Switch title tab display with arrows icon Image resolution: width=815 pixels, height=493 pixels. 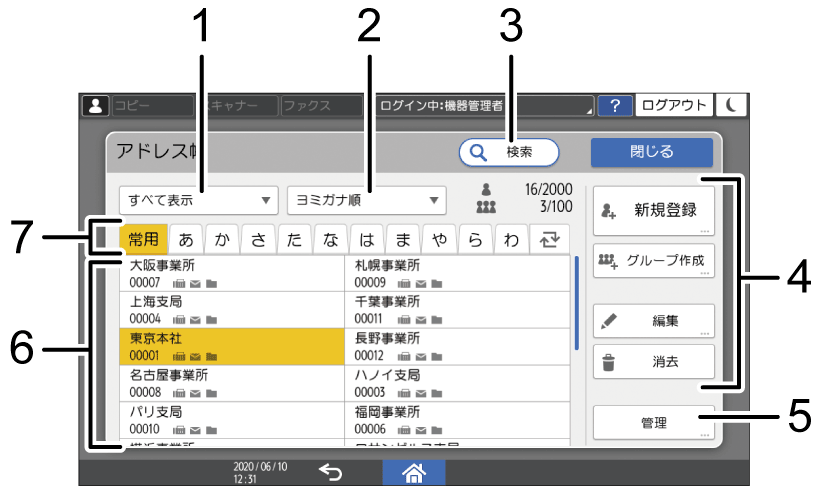coord(549,239)
